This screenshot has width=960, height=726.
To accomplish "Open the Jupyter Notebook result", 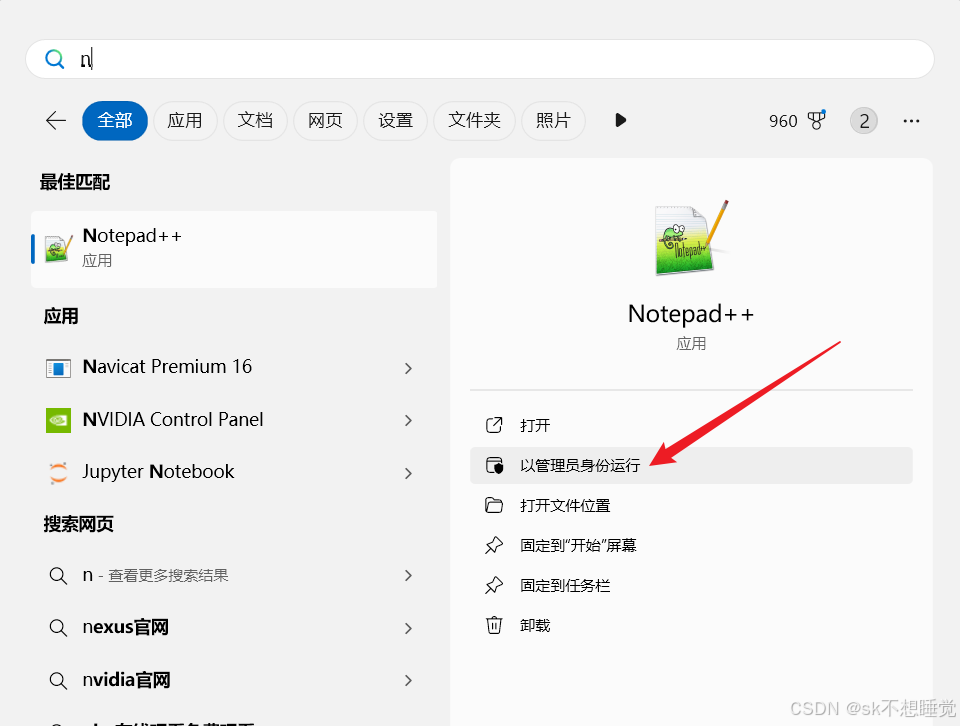I will pos(234,473).
